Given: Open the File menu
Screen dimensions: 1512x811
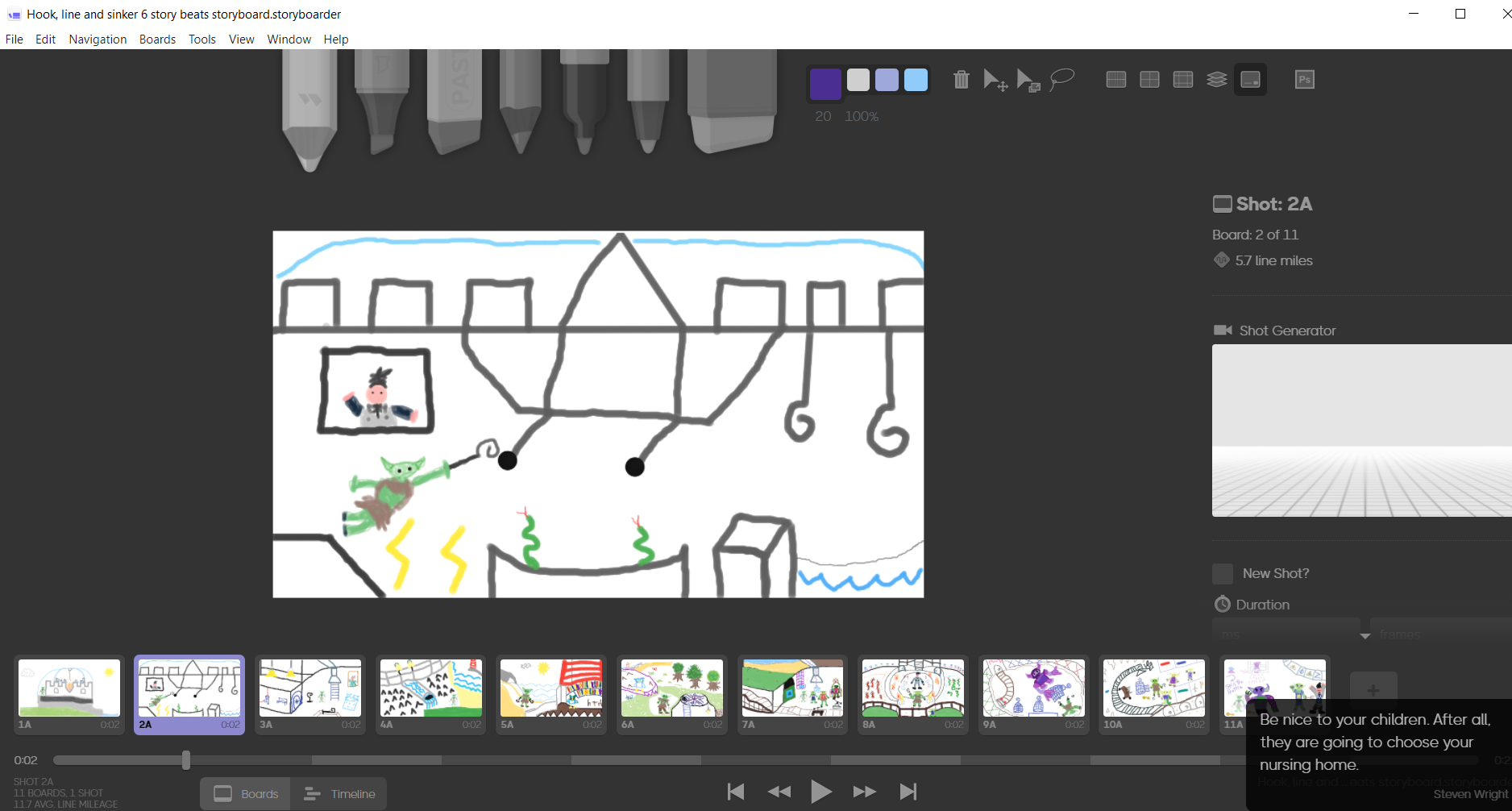Looking at the screenshot, I should (x=15, y=39).
